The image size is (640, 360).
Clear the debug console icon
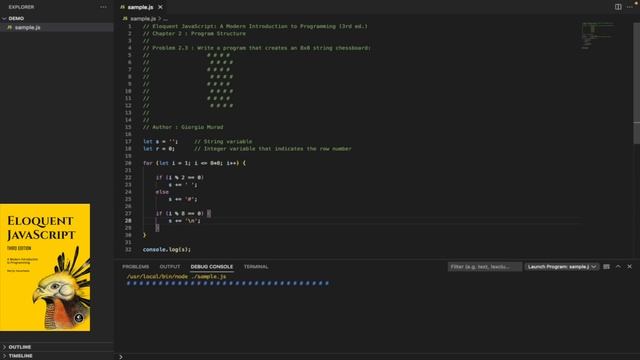(x=607, y=267)
